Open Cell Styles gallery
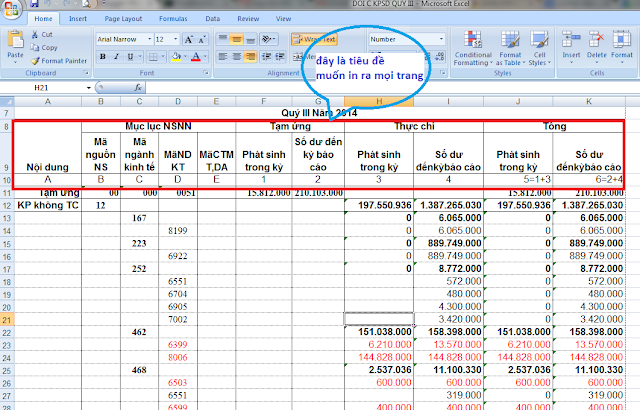640x410 pixels. [x=540, y=48]
